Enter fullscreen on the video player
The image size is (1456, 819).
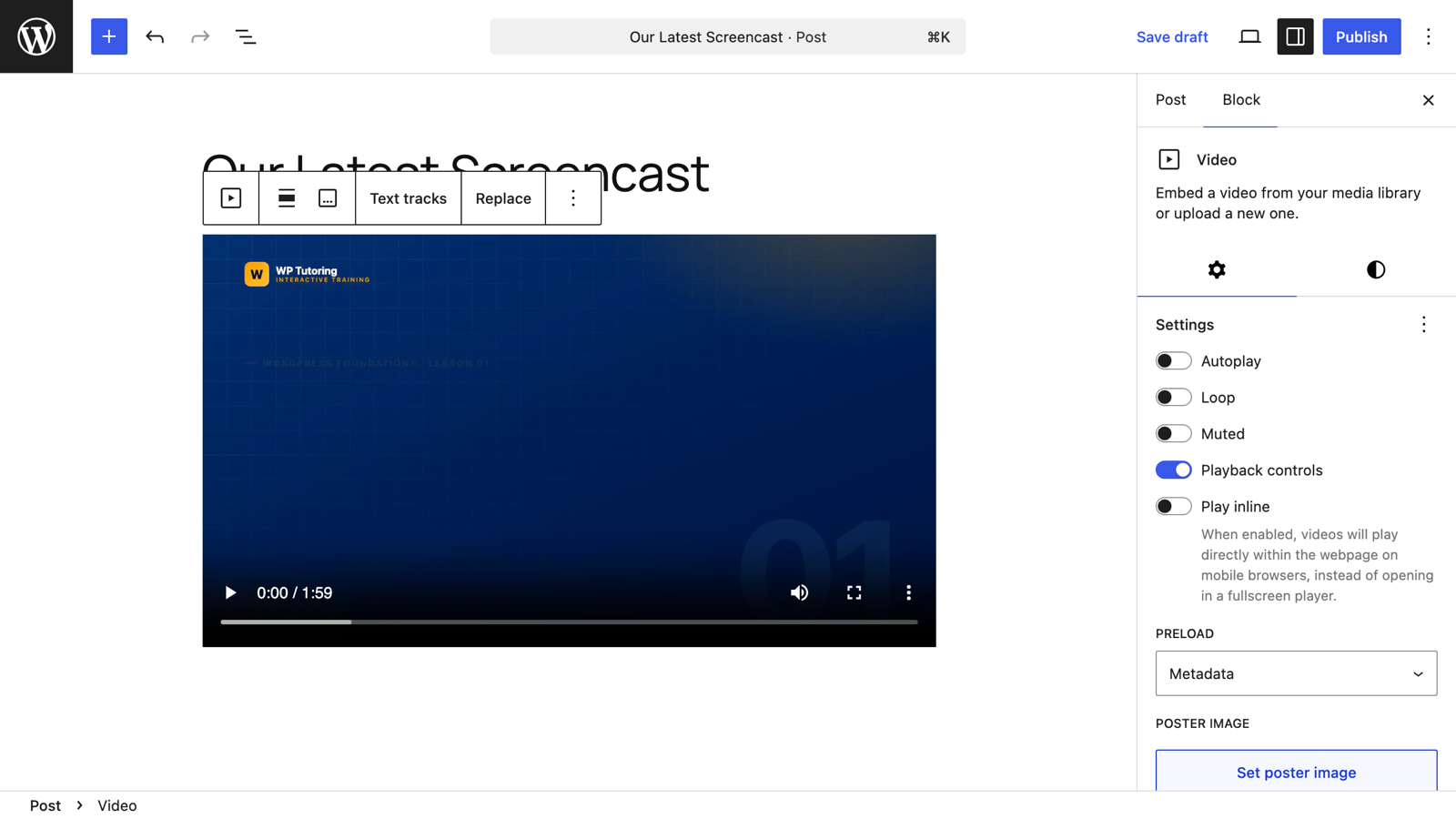[x=854, y=592]
